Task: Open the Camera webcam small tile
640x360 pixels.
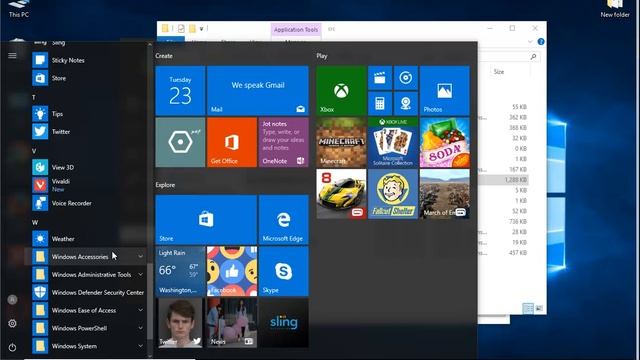Action: point(405,103)
